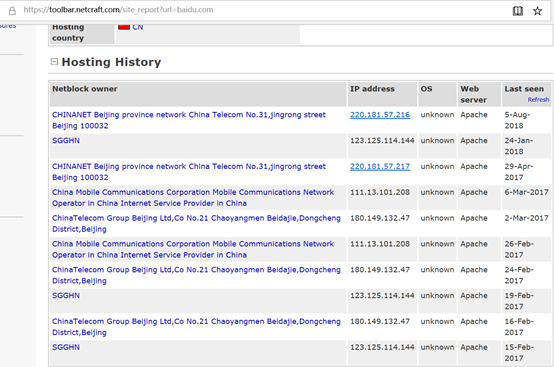
Task: Collapse the Hosting History section
Action: pos(54,61)
